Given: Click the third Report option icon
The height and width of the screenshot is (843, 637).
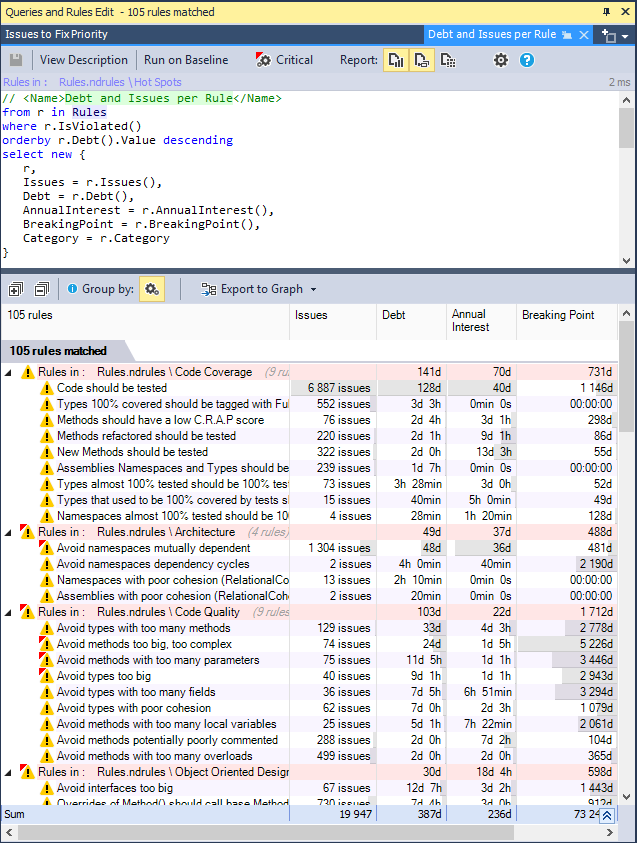Looking at the screenshot, I should click(x=448, y=60).
